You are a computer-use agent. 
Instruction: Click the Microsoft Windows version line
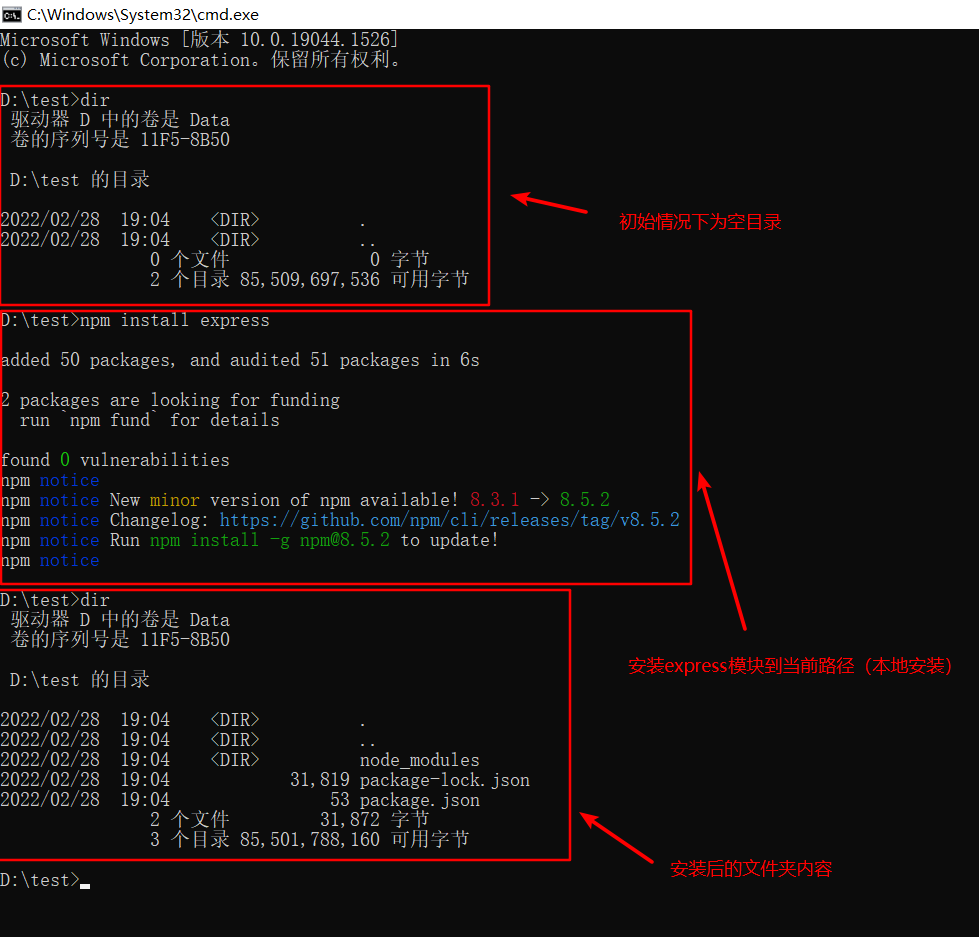point(199,40)
